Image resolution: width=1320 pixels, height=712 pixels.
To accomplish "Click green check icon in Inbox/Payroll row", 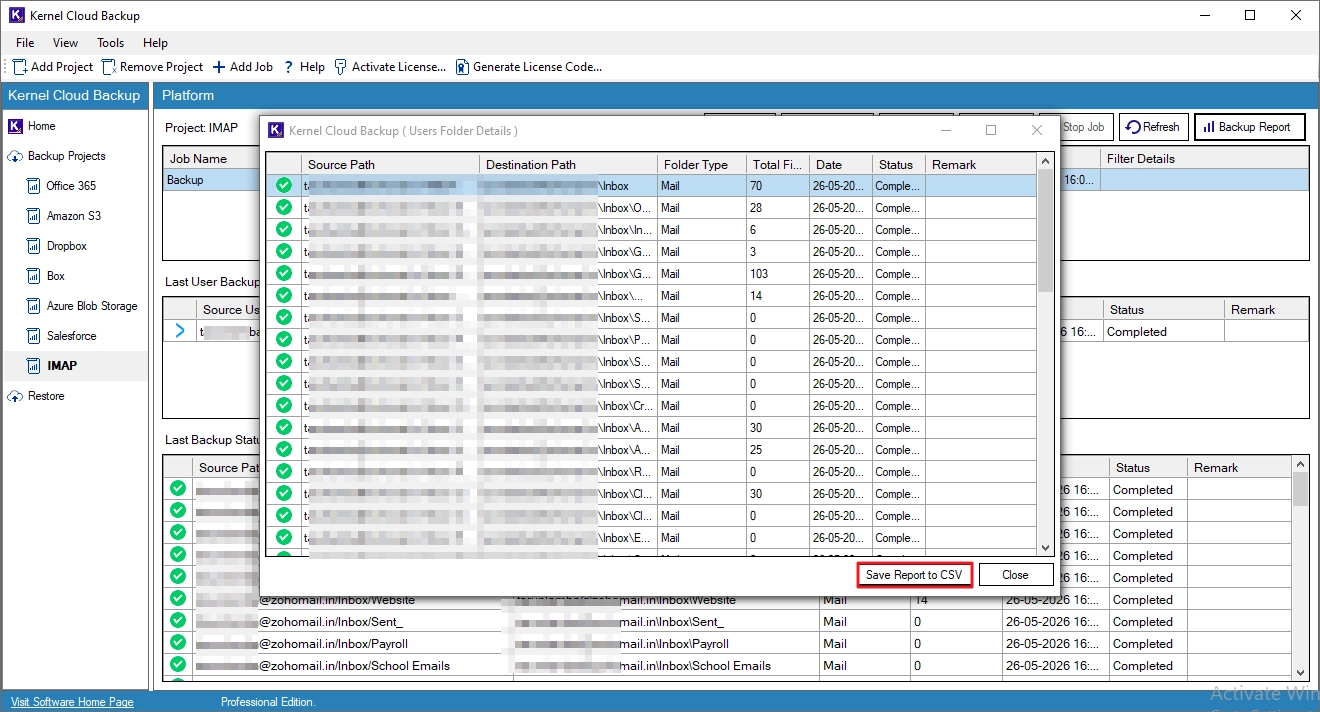I will [x=178, y=642].
